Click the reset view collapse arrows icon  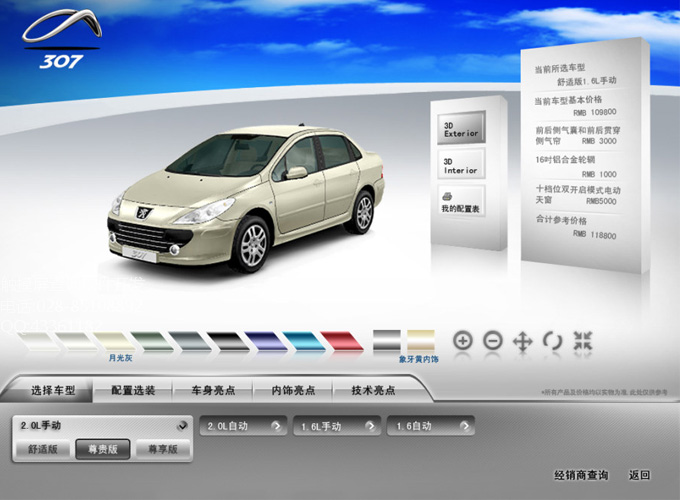582,340
